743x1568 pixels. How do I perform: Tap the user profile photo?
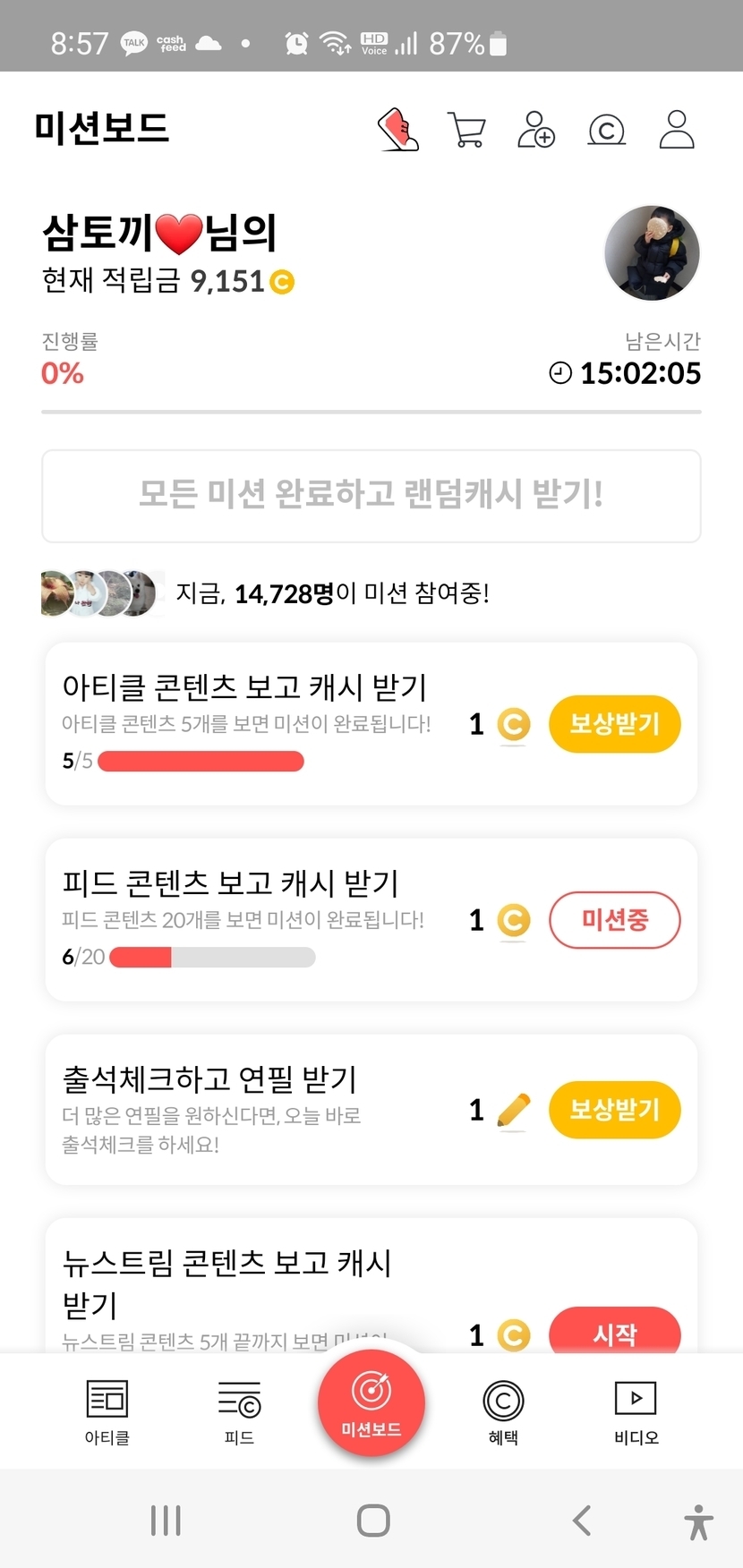coord(652,252)
